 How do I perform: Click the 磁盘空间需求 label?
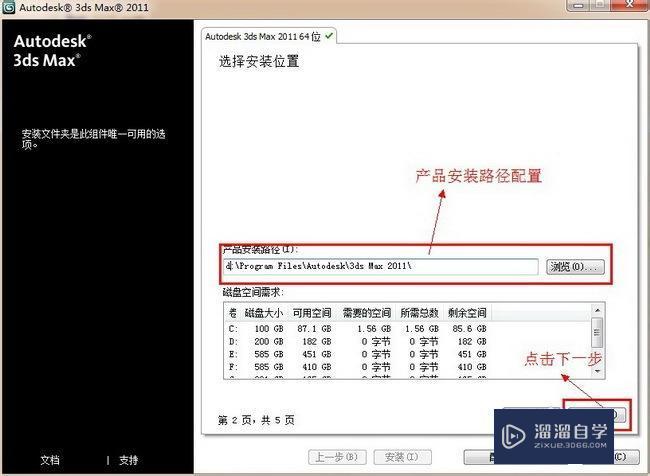click(253, 292)
